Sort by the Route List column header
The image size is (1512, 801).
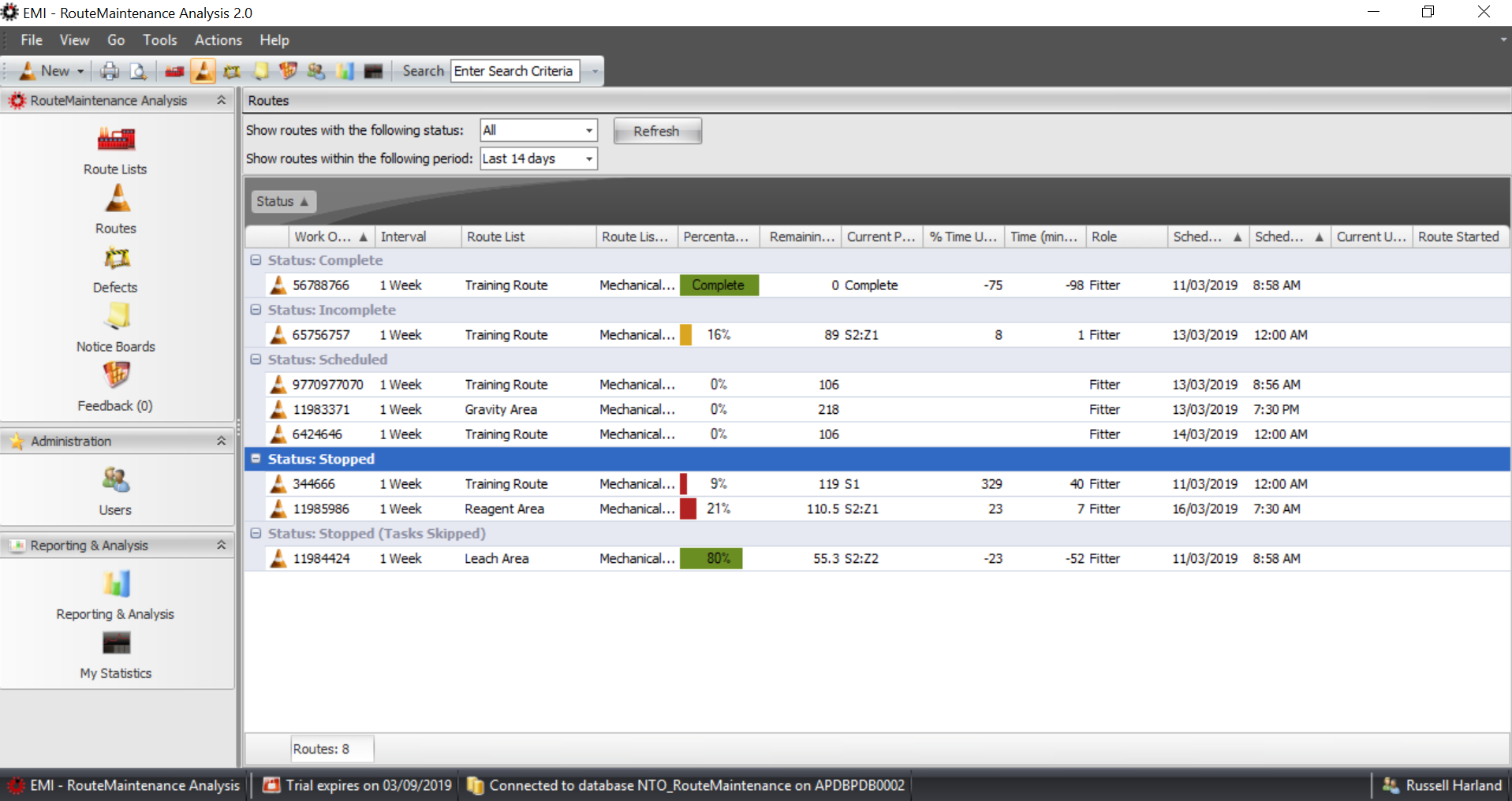click(x=528, y=237)
